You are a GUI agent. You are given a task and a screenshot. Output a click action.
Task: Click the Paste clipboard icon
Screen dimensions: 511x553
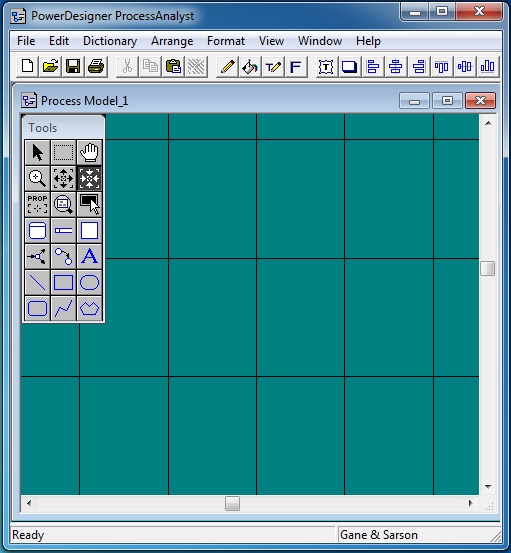pos(173,66)
